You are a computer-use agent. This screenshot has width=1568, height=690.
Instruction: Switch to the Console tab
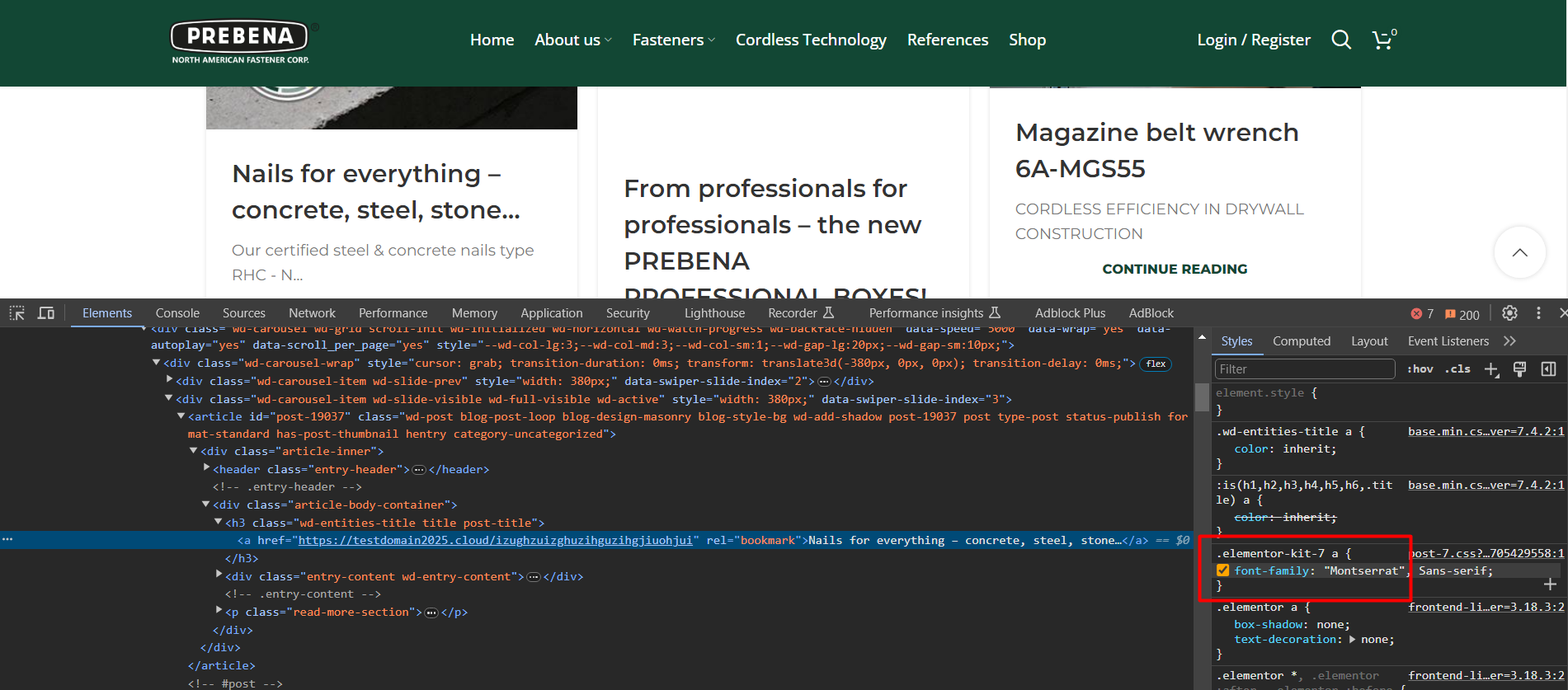(177, 313)
